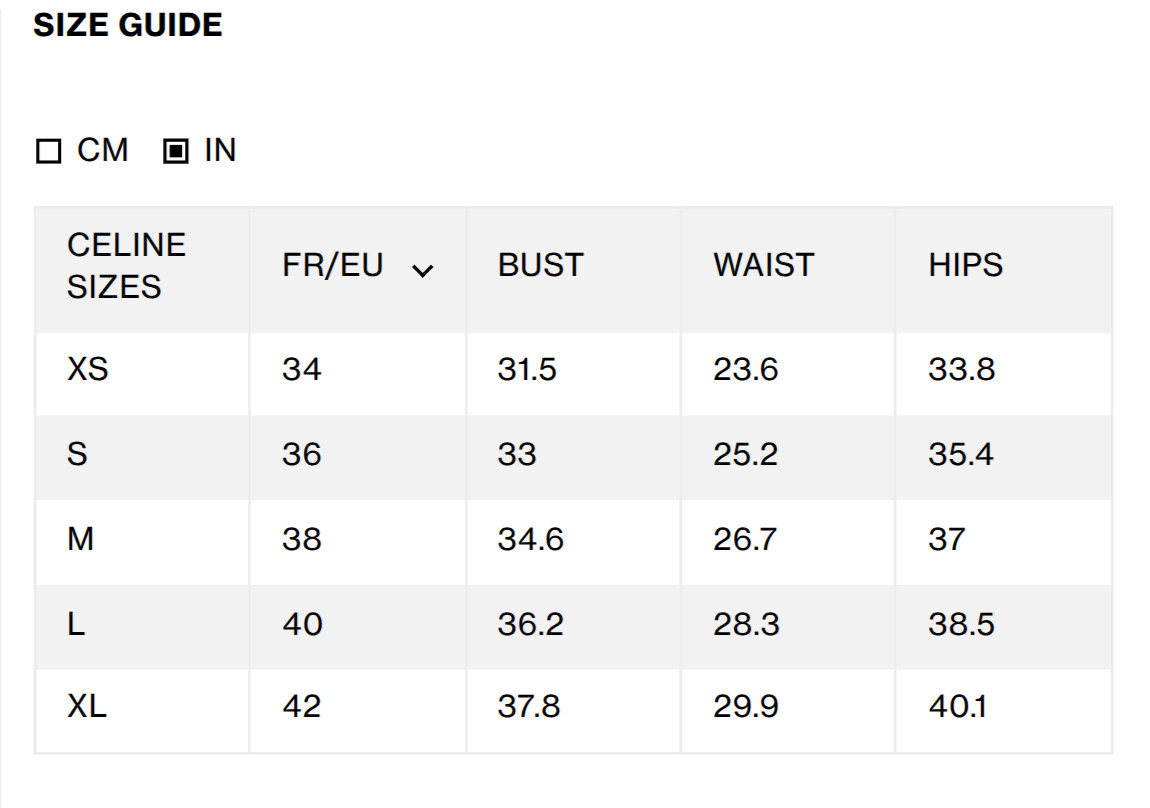Expand the FR/EU chevron arrow
Image resolution: width=1150 pixels, height=808 pixels.
pyautogui.click(x=422, y=271)
